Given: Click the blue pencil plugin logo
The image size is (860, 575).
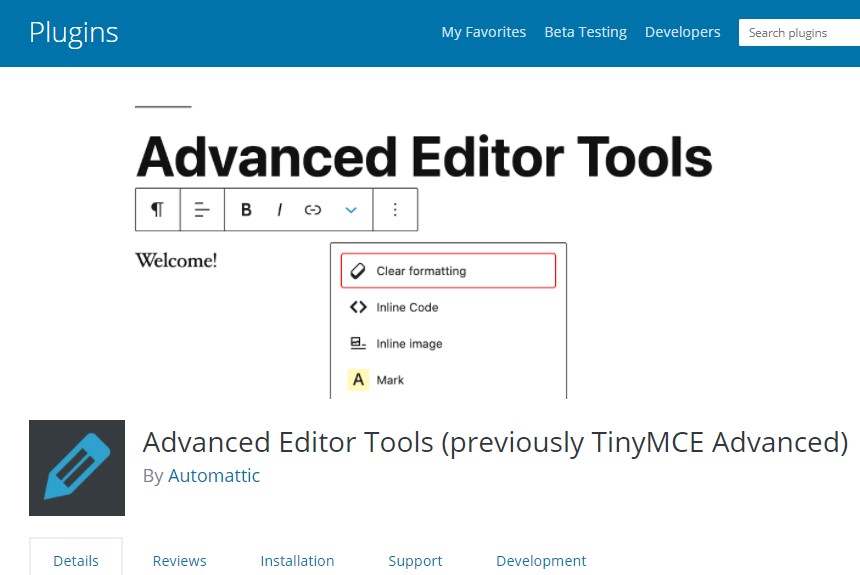Looking at the screenshot, I should click(x=77, y=468).
